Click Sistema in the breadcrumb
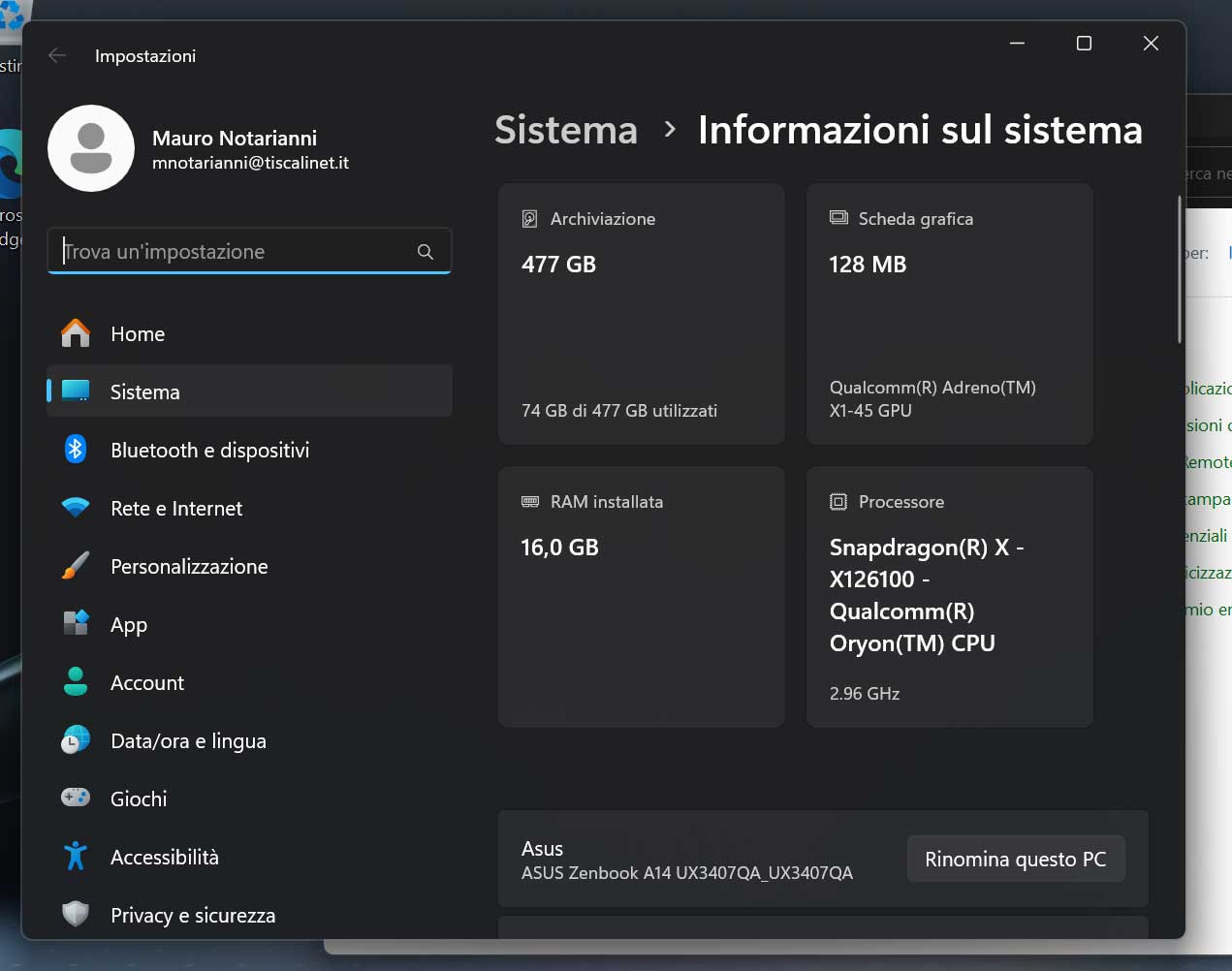Viewport: 1232px width, 971px height. [566, 131]
